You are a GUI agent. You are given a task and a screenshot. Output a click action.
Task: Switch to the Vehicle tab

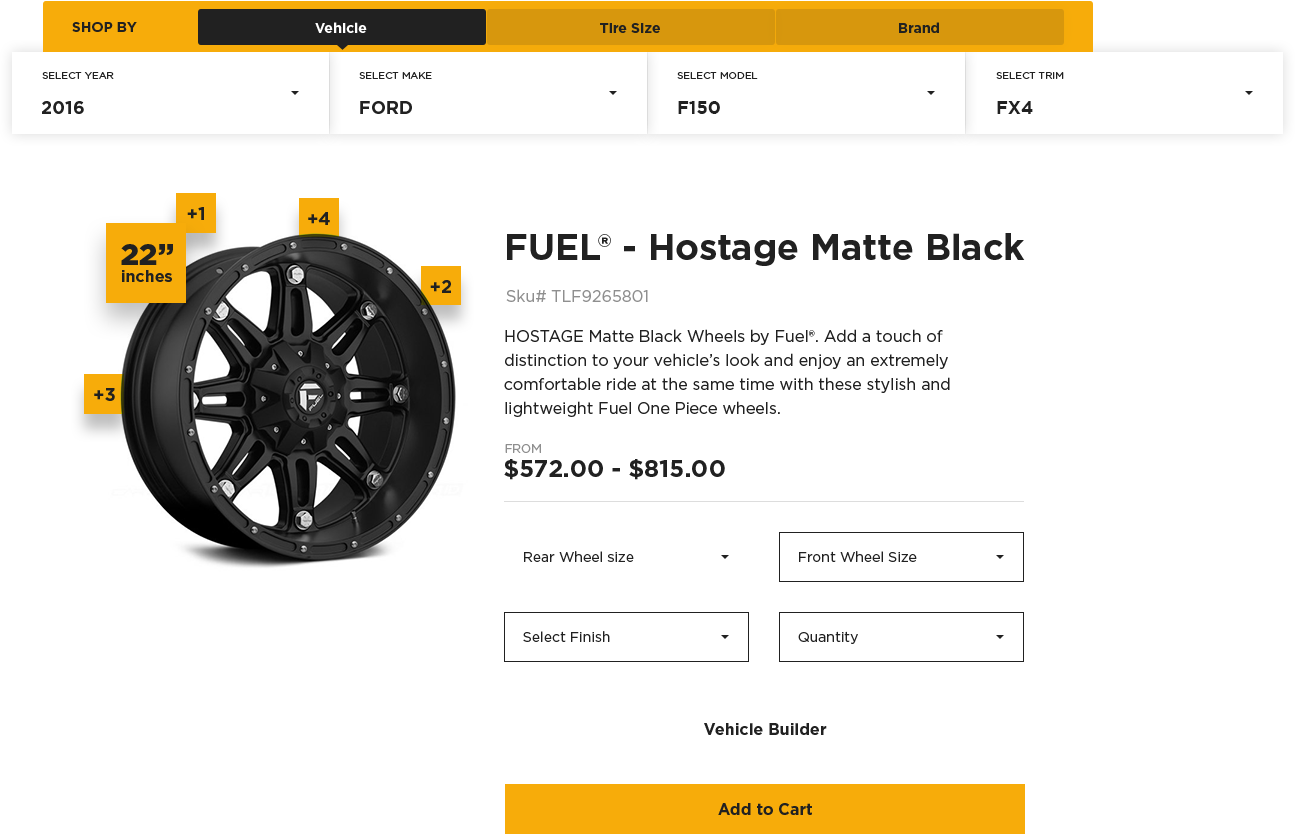tap(341, 28)
